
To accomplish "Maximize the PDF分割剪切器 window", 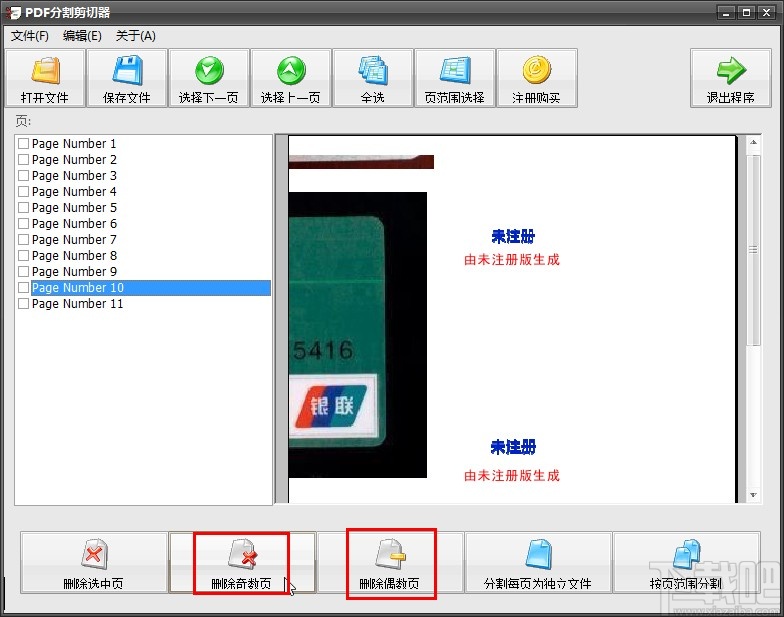I will pos(746,12).
